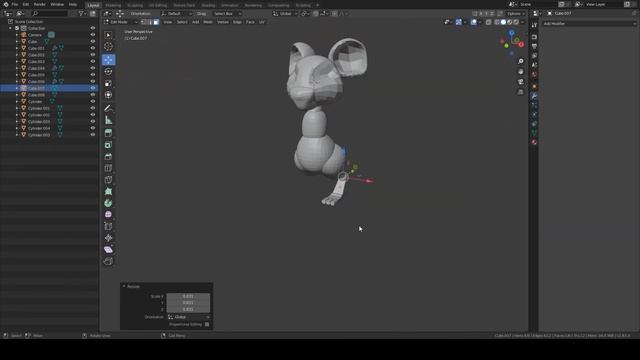640x360 pixels.
Task: Open the Modifier properties wrench tab
Action: pyautogui.click(x=534, y=96)
